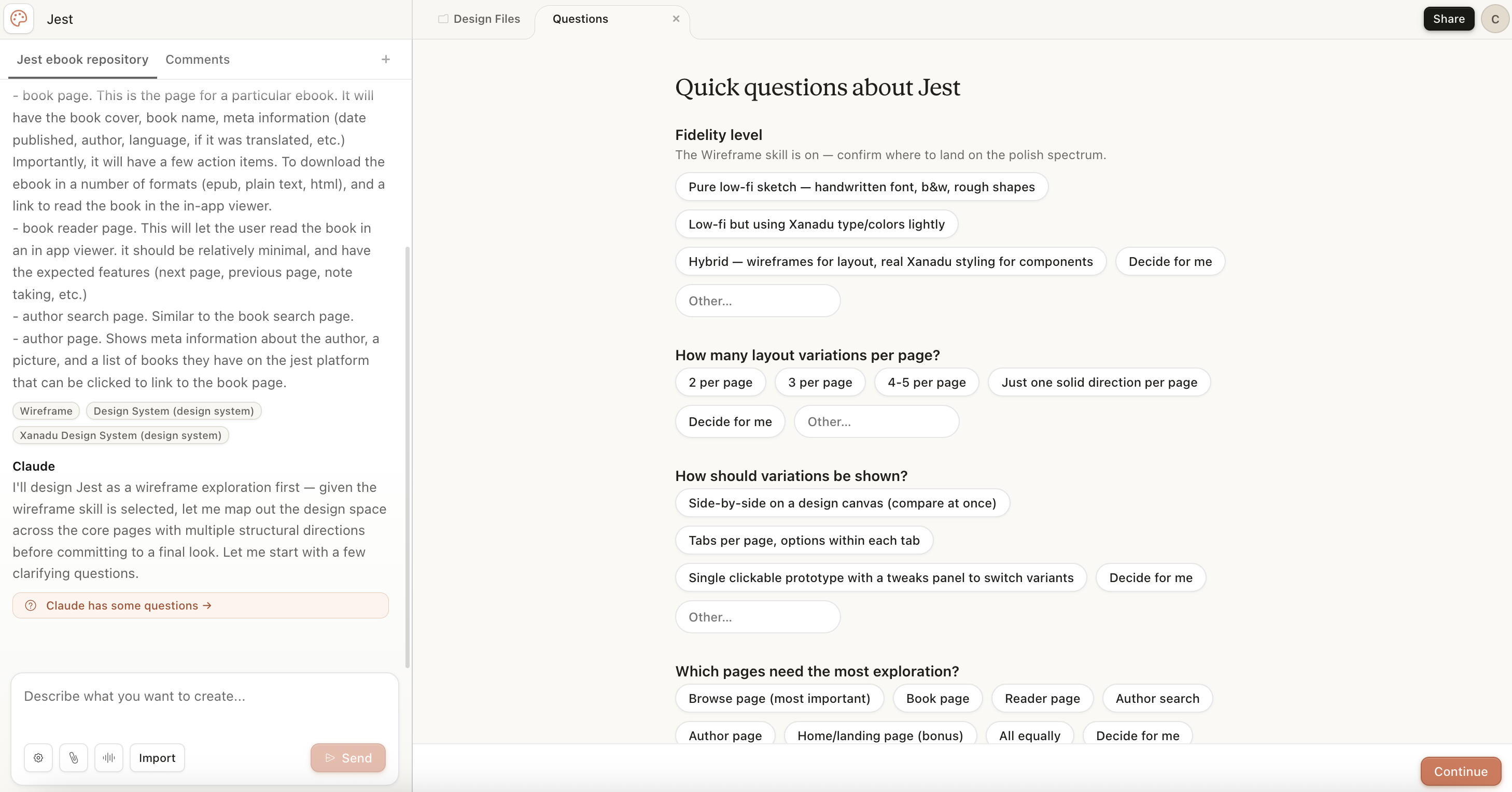Click the 'Claude' sender name in the chat
The image size is (1512, 792).
pyautogui.click(x=34, y=466)
